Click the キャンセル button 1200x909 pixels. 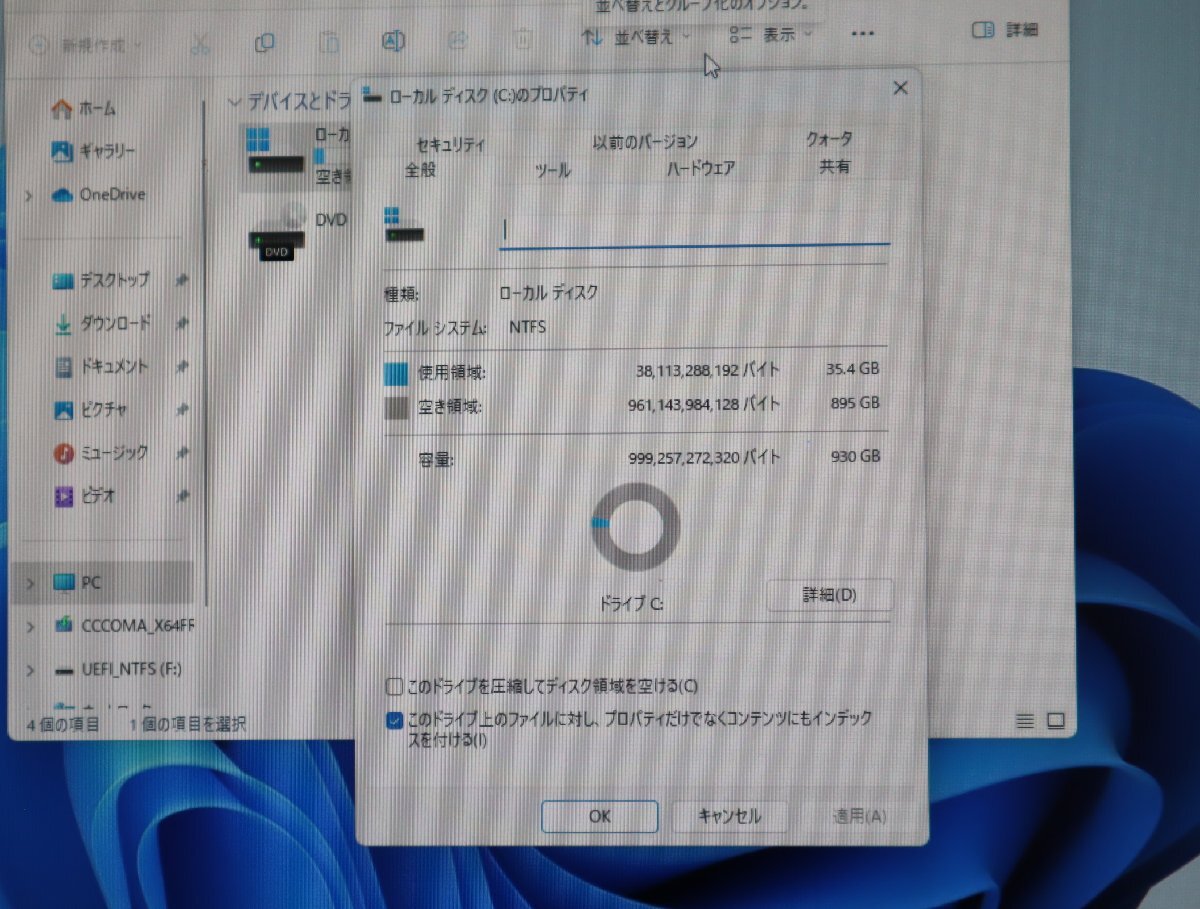pyautogui.click(x=729, y=816)
